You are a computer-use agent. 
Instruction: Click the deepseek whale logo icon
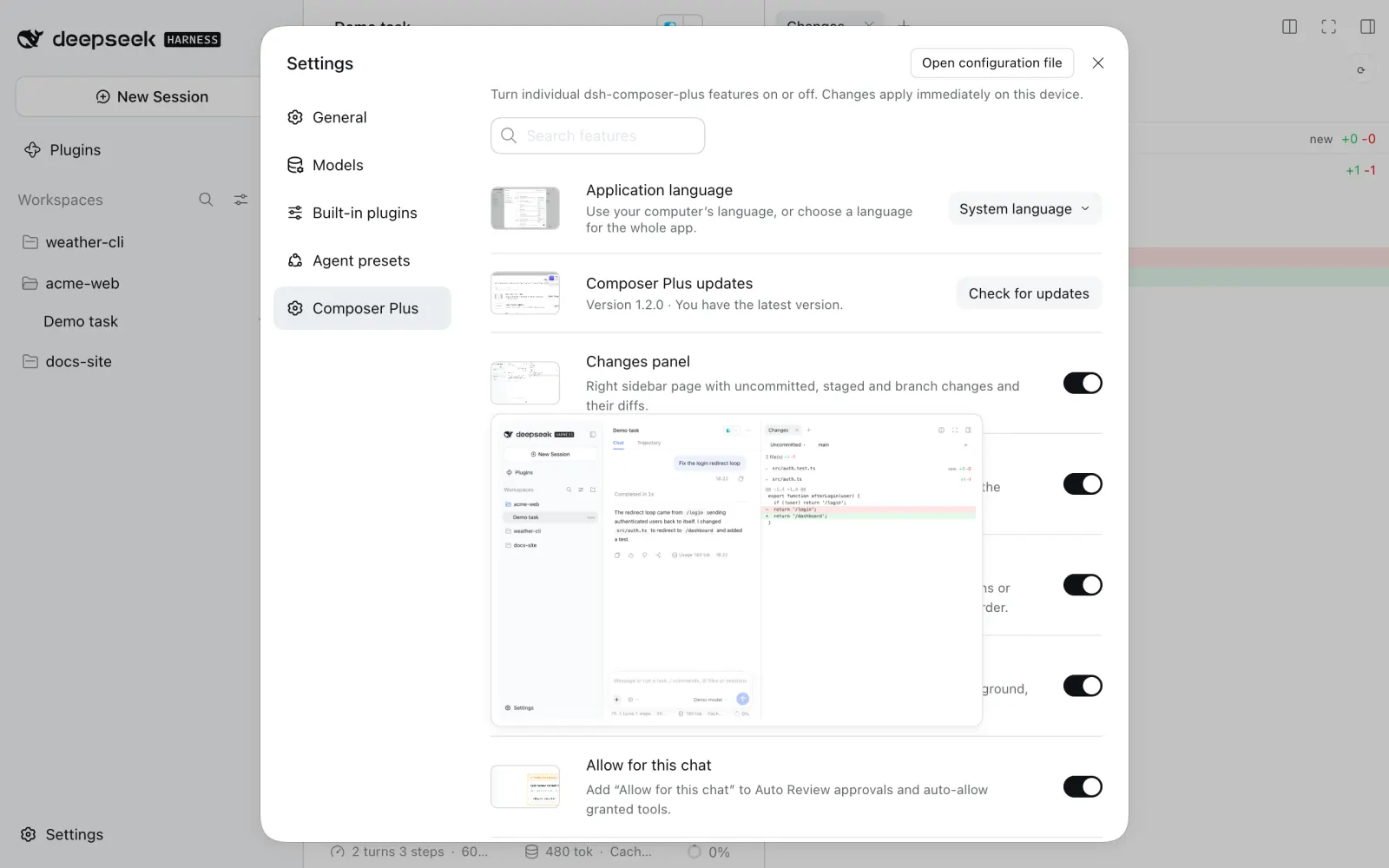click(x=30, y=39)
